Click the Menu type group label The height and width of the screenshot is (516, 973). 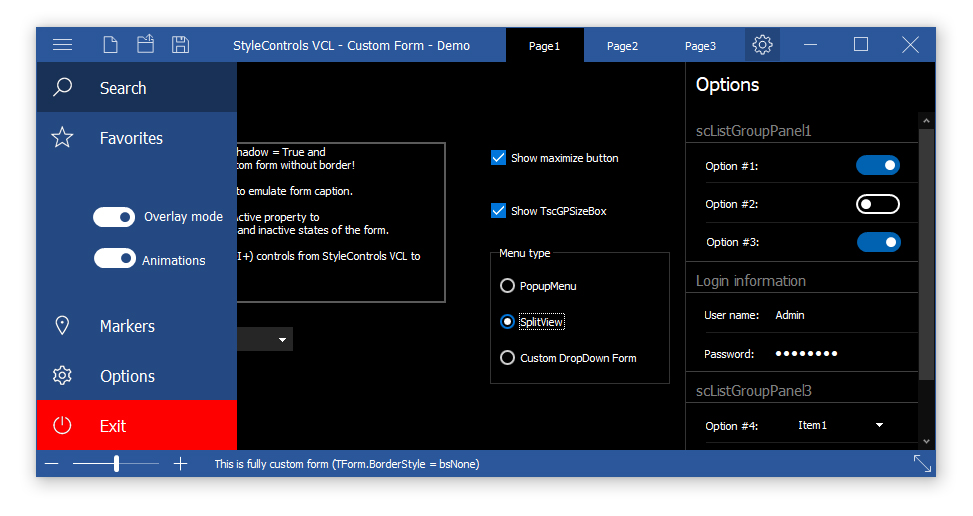pos(524,253)
